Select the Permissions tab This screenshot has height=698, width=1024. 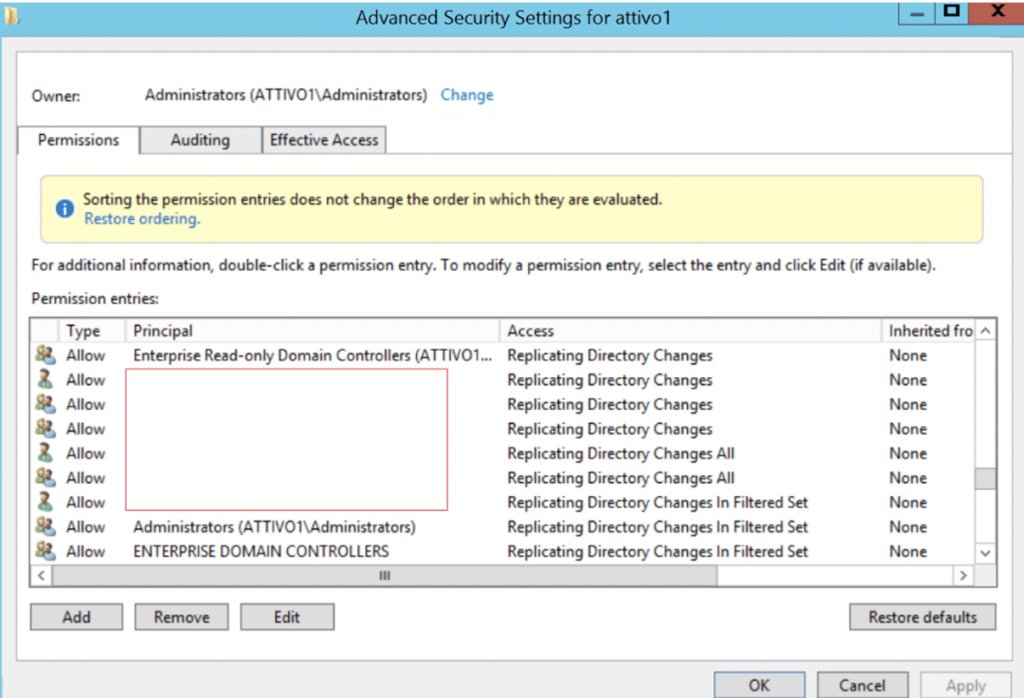pyautogui.click(x=78, y=140)
